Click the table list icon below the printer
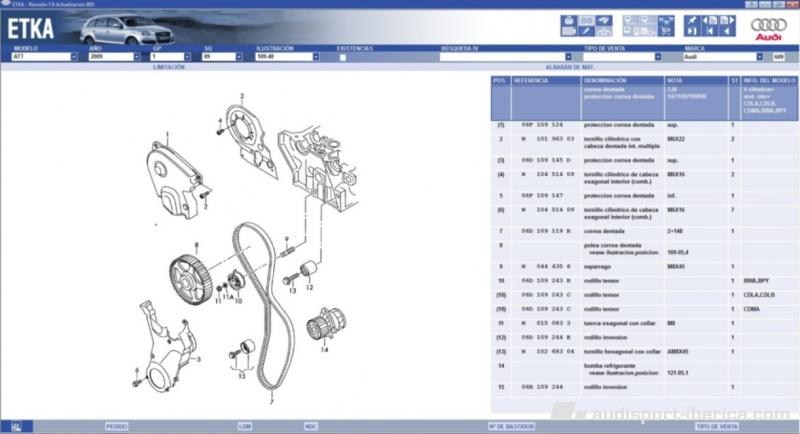Viewport: 800px width, 434px height. pos(569,31)
